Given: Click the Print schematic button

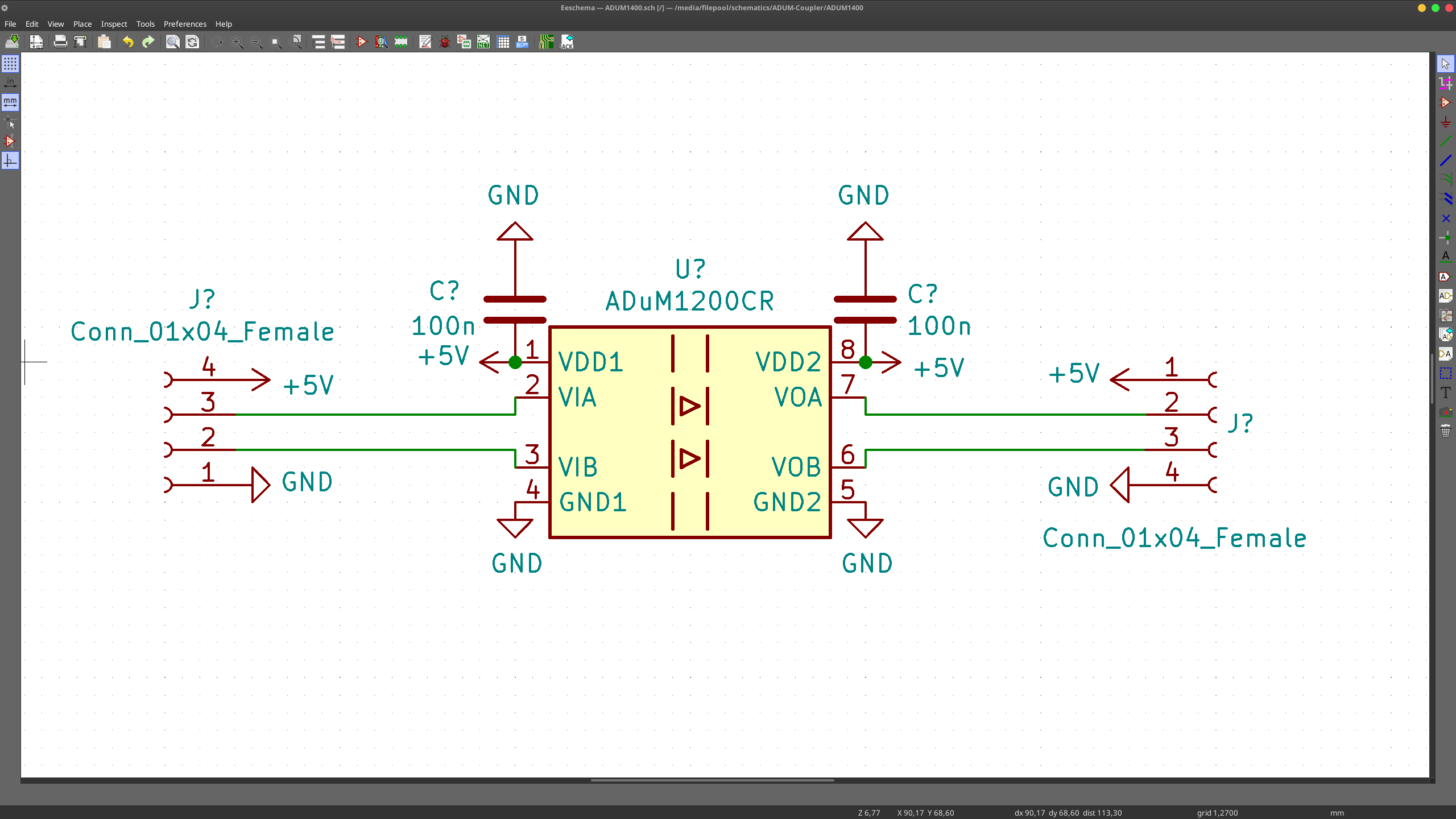Looking at the screenshot, I should coord(60,42).
